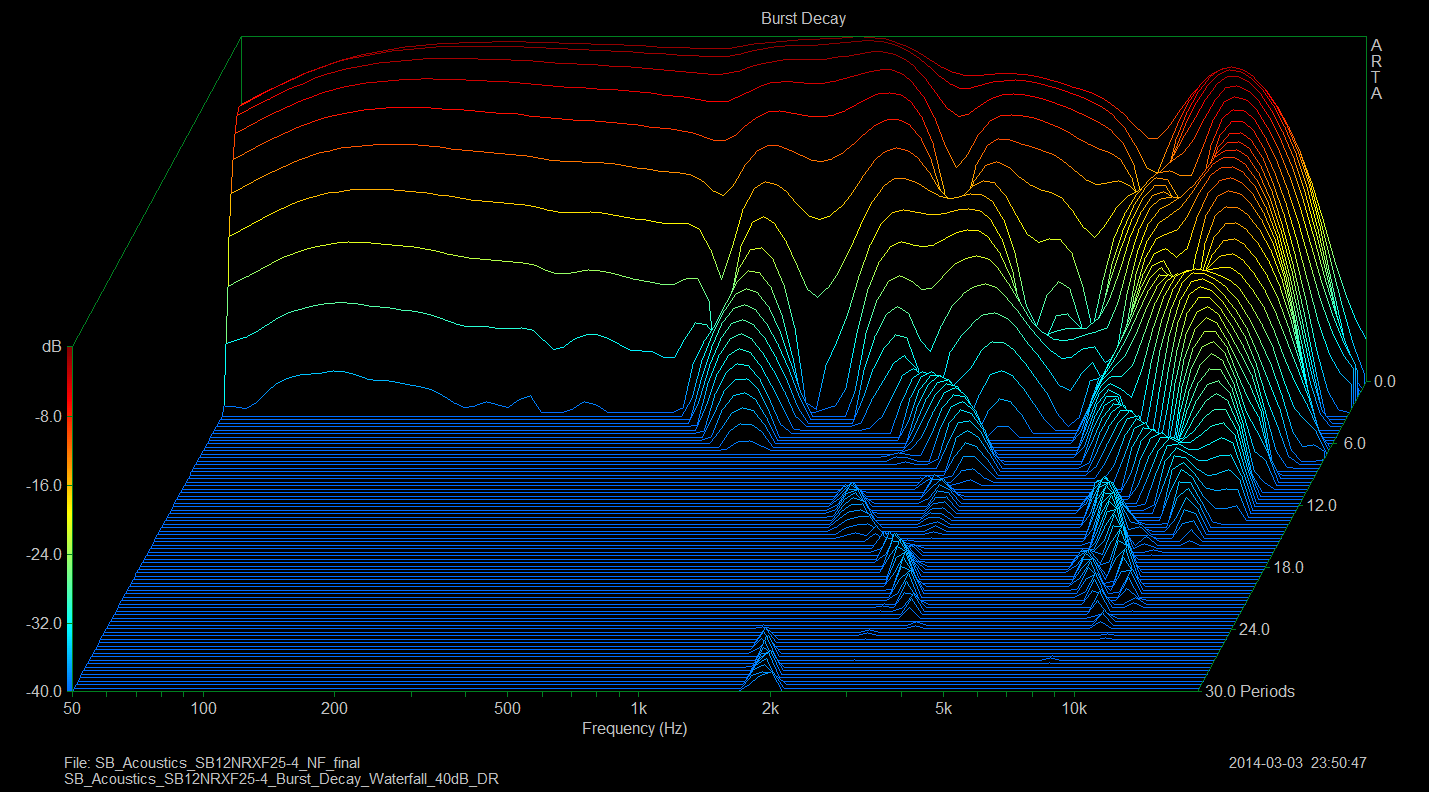Screen dimensions: 1429x792
Task: Click the 0.0 periods axis label
Action: [x=1384, y=381]
